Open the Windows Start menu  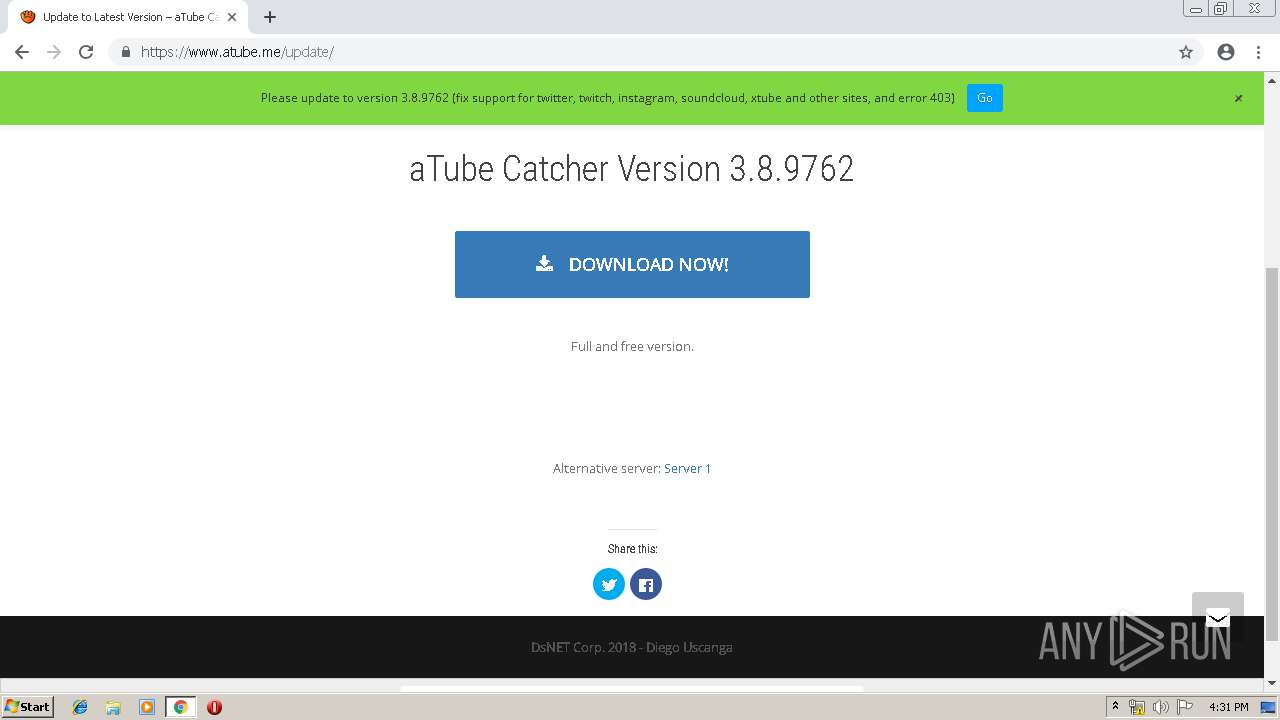(28, 707)
